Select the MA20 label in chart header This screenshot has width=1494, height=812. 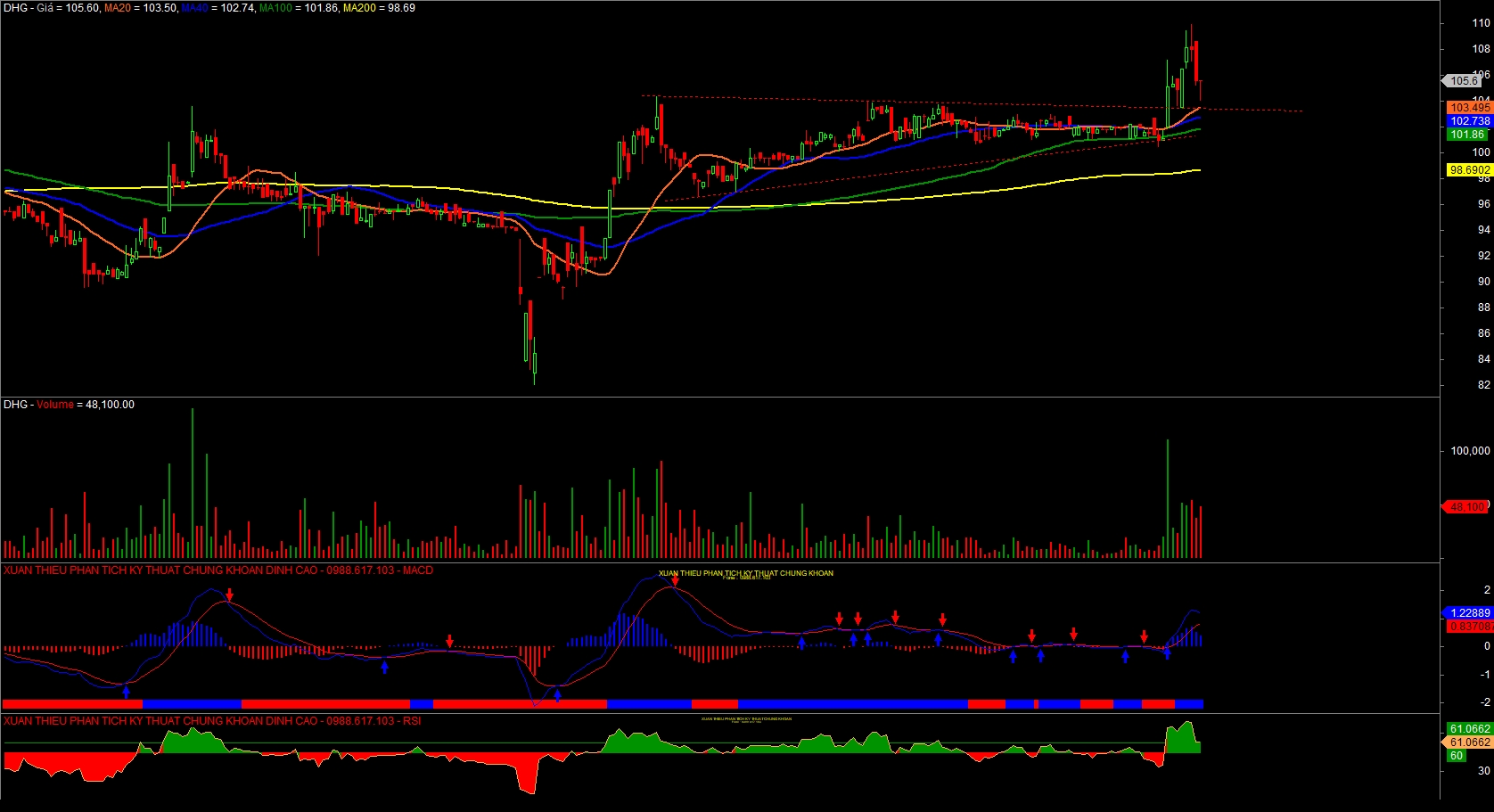[x=117, y=8]
